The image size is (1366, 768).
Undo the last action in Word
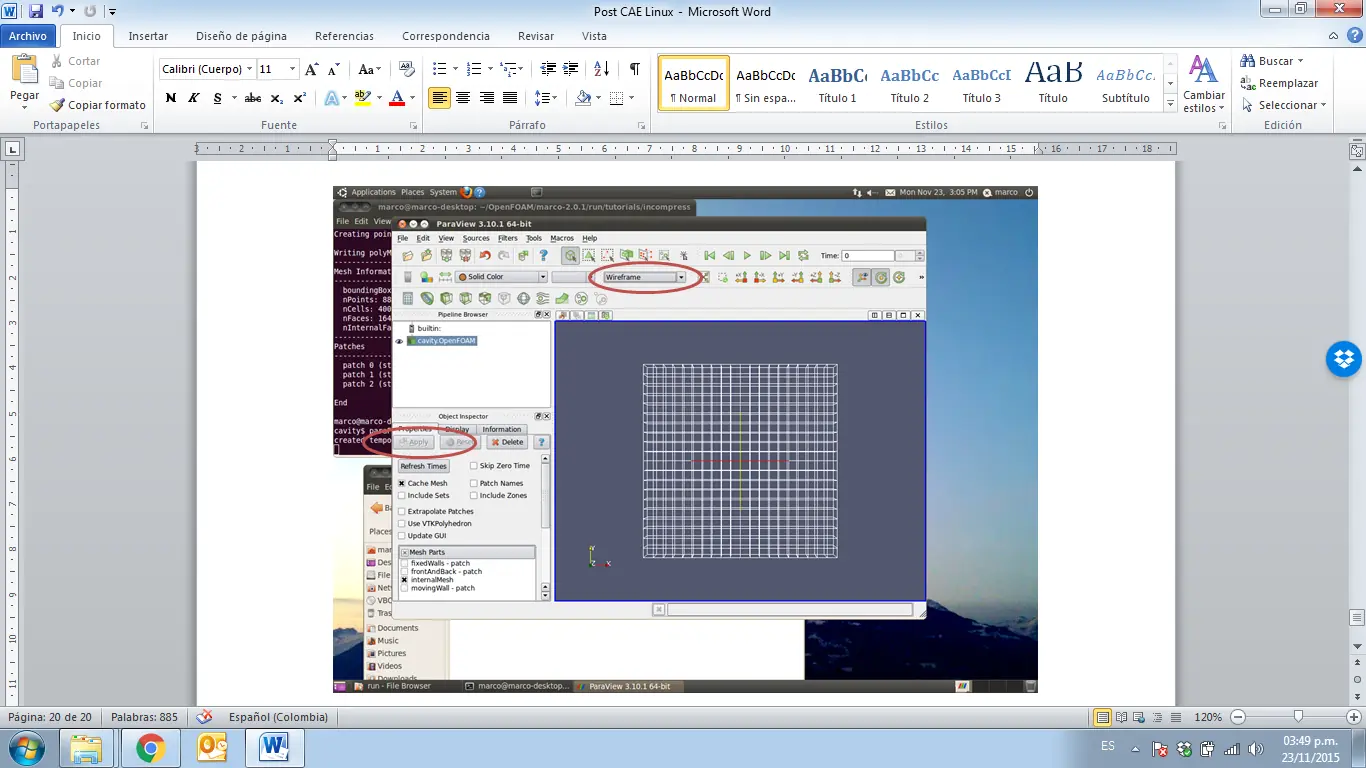pos(58,12)
